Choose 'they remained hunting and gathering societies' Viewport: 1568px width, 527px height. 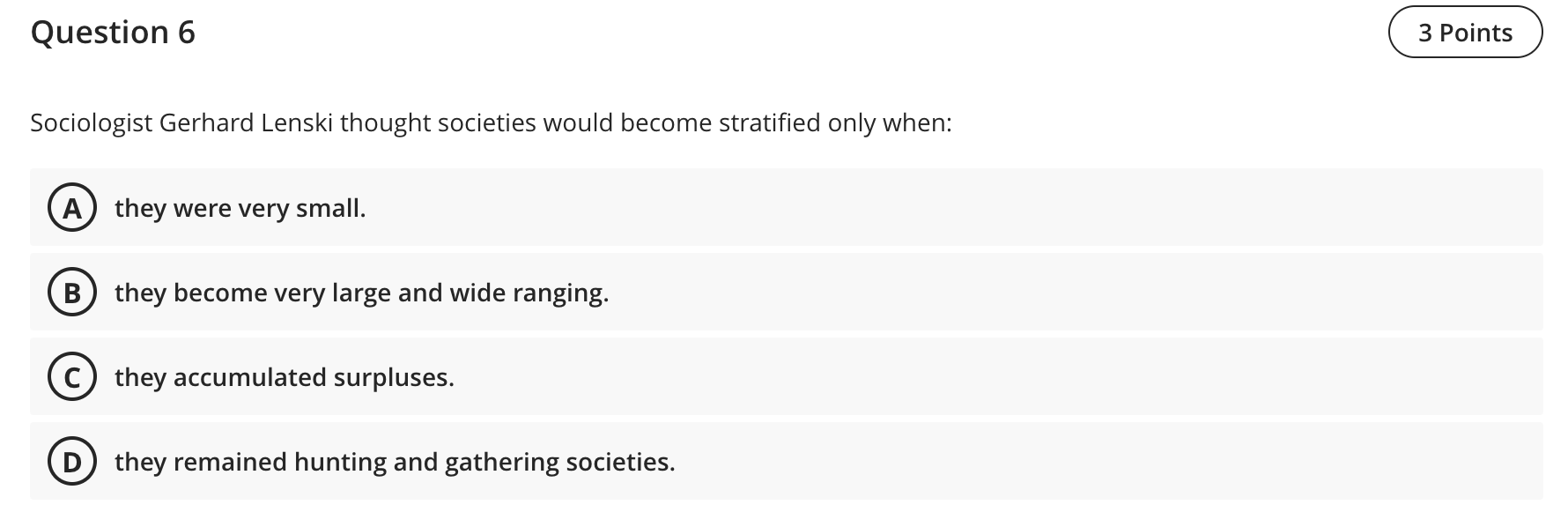395,460
